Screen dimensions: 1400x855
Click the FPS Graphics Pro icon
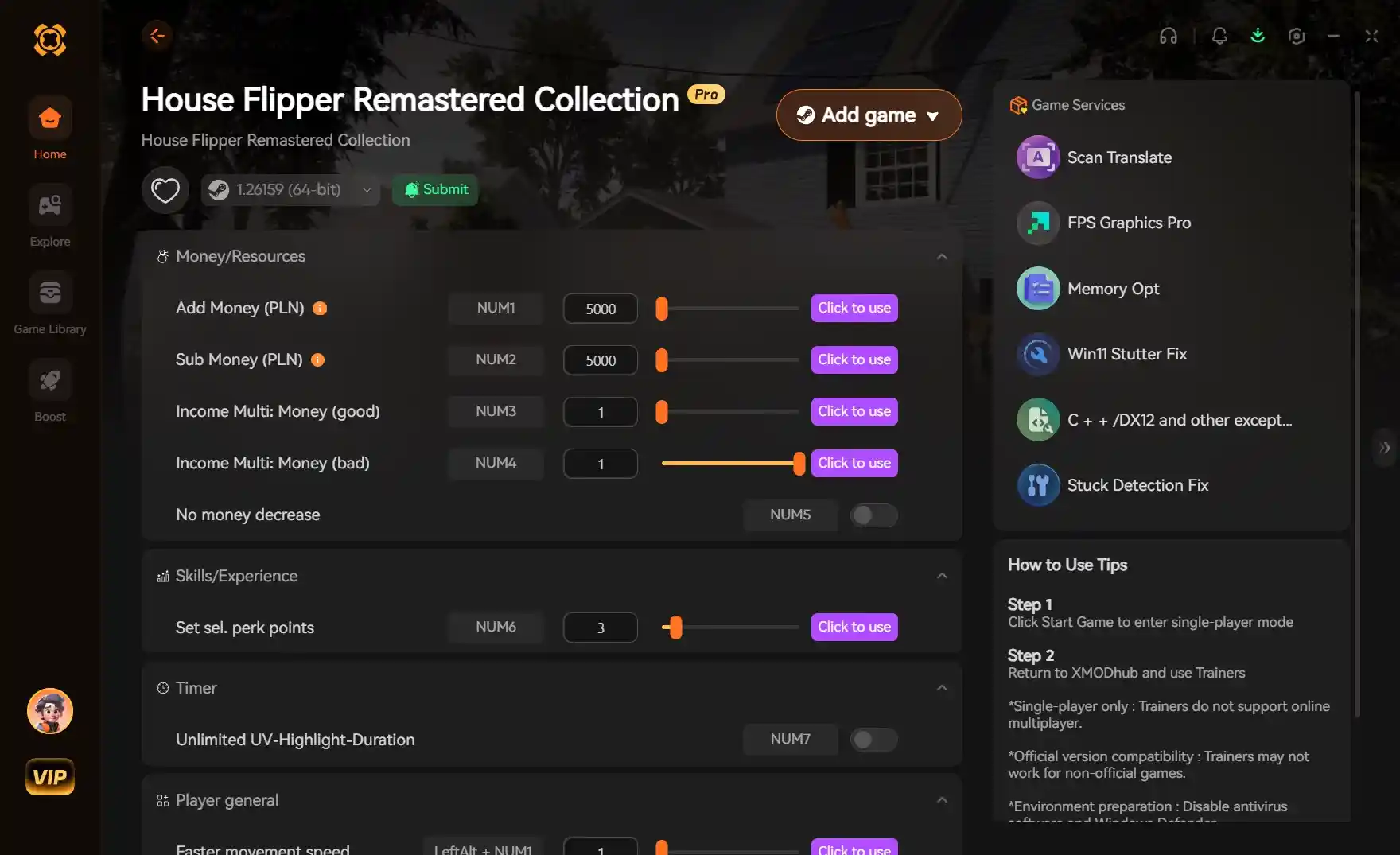click(x=1038, y=223)
